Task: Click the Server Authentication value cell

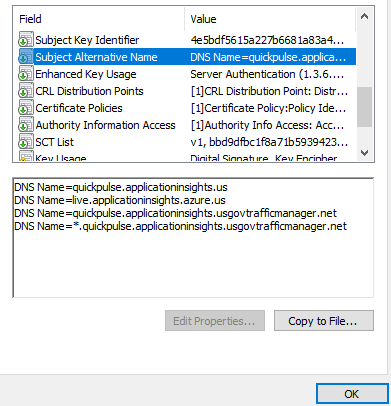Action: tap(267, 74)
